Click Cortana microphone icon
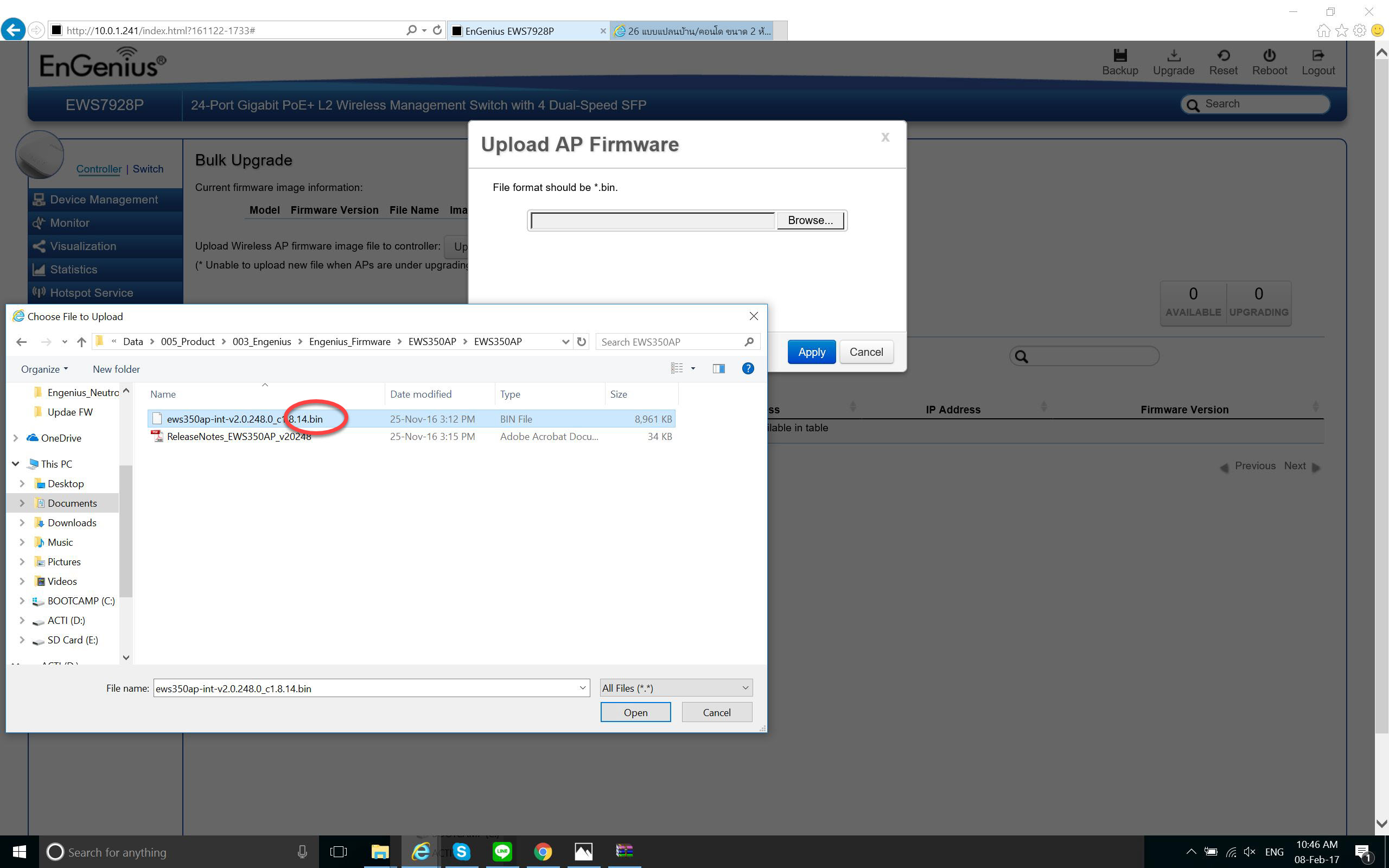The height and width of the screenshot is (868, 1389). (302, 852)
